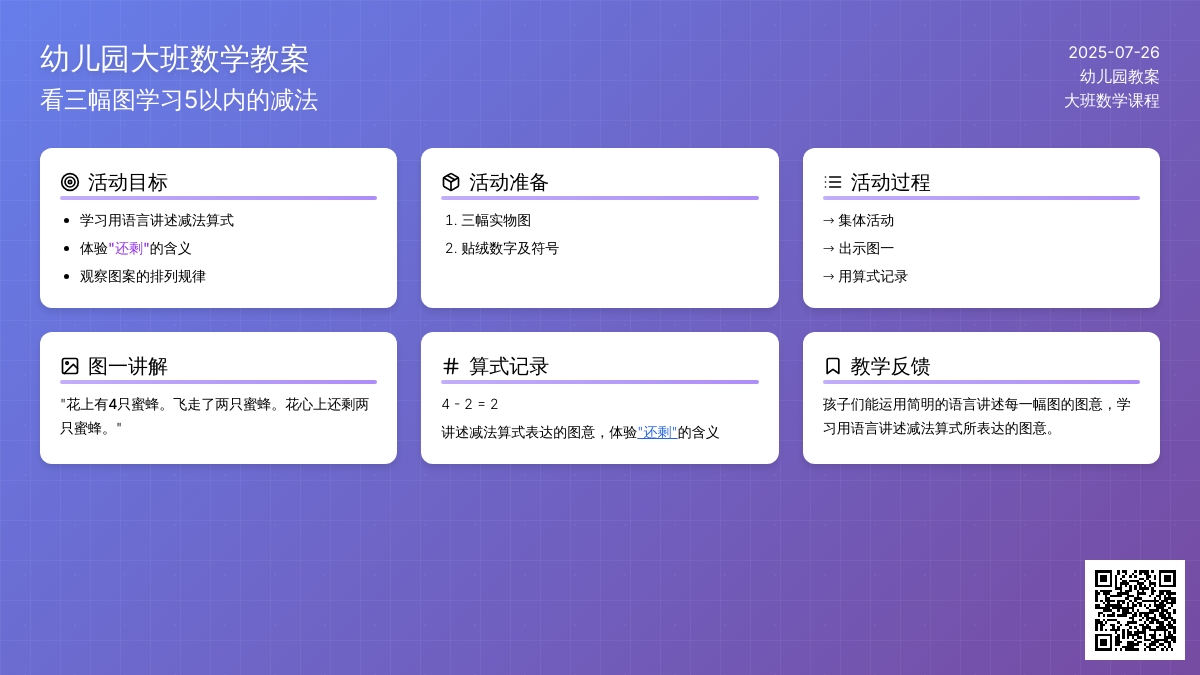Click the 大班数学课程 label
Viewport: 1200px width, 675px height.
coord(1112,100)
